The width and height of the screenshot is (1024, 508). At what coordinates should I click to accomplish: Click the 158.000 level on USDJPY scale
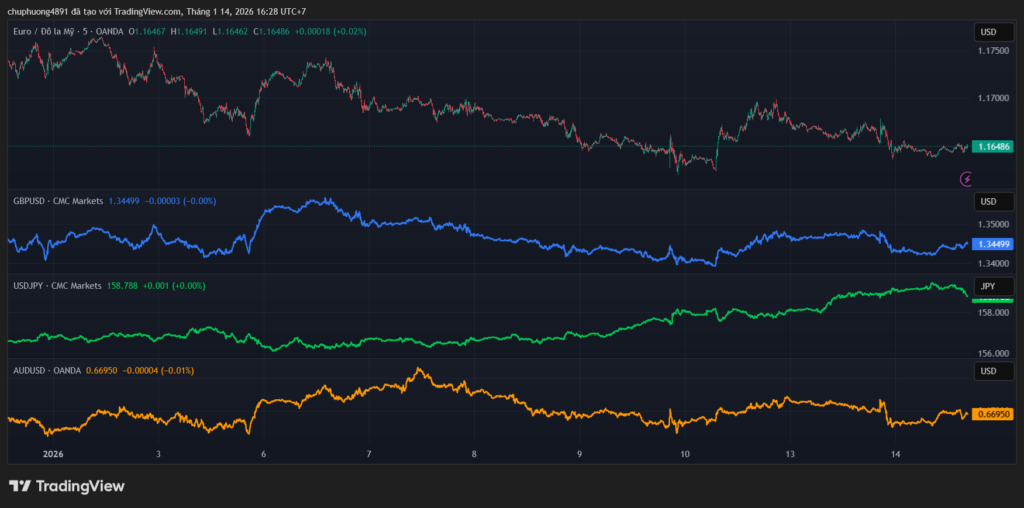[x=993, y=313]
